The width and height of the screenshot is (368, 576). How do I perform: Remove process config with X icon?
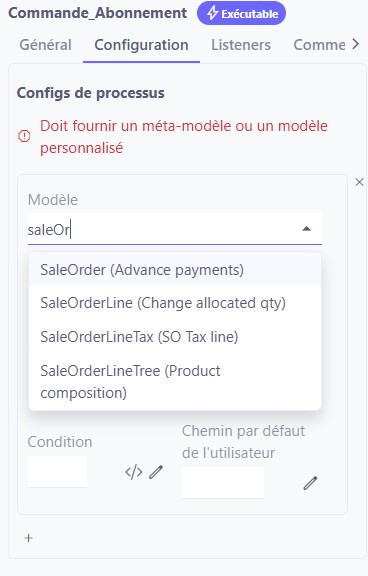[359, 182]
